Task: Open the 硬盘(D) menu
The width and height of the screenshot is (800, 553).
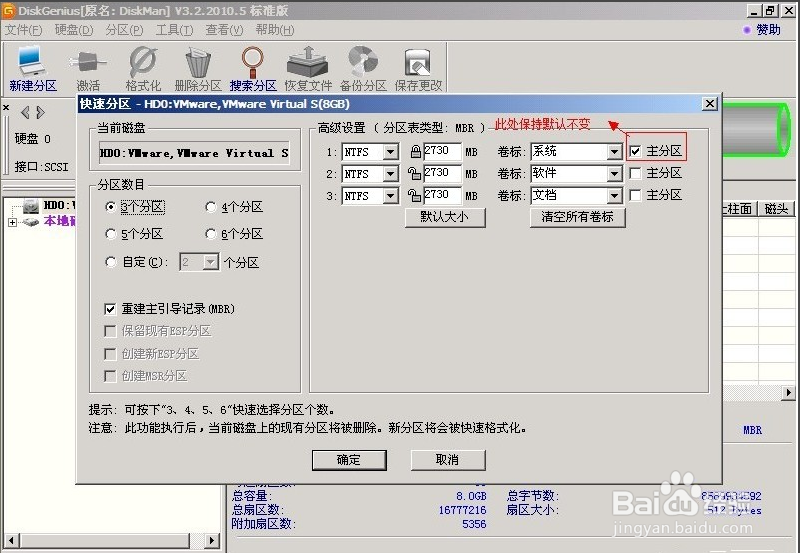Action: pyautogui.click(x=74, y=30)
